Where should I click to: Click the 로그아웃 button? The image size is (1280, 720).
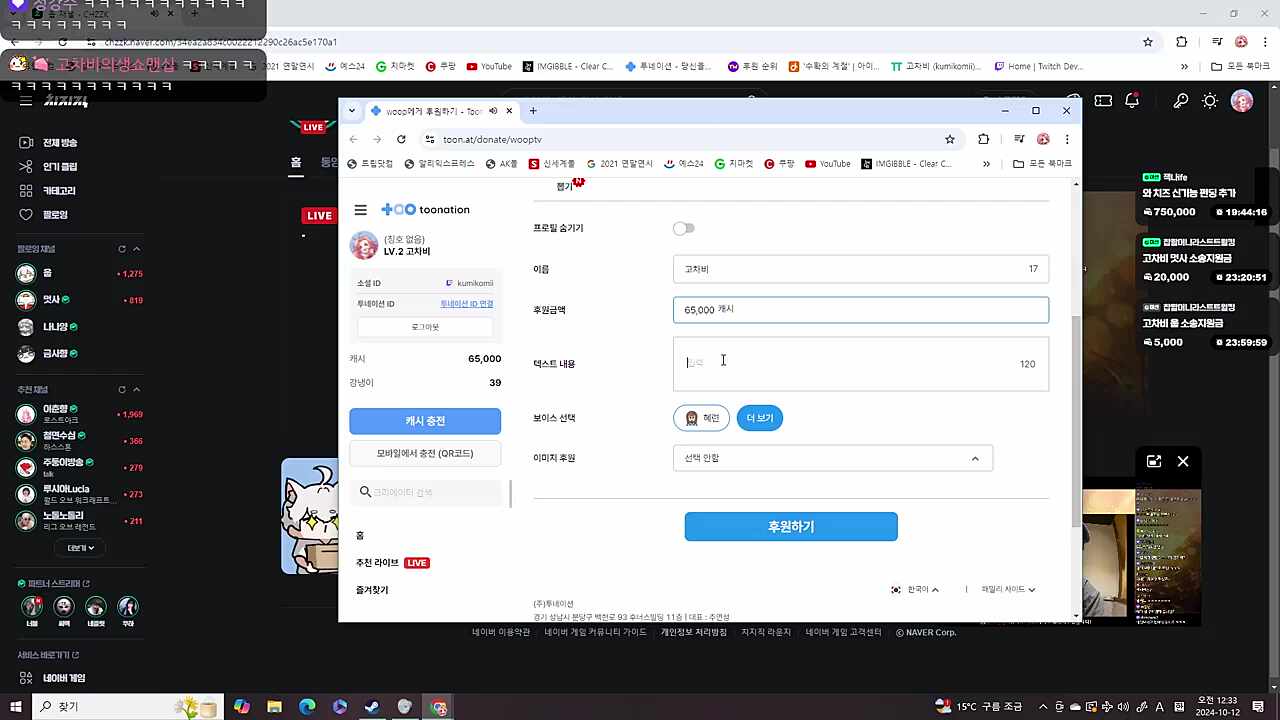(x=425, y=327)
